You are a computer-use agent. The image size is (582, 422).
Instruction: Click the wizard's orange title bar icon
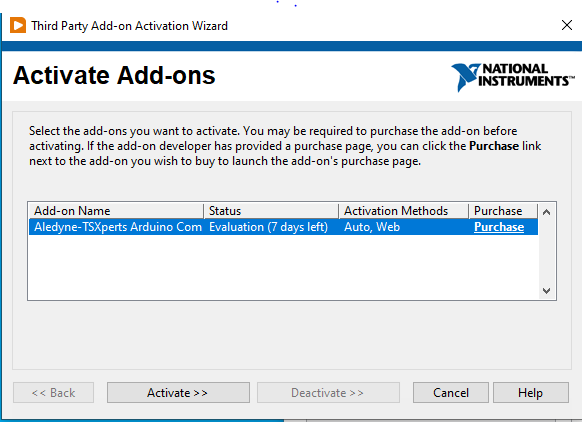pos(18,25)
